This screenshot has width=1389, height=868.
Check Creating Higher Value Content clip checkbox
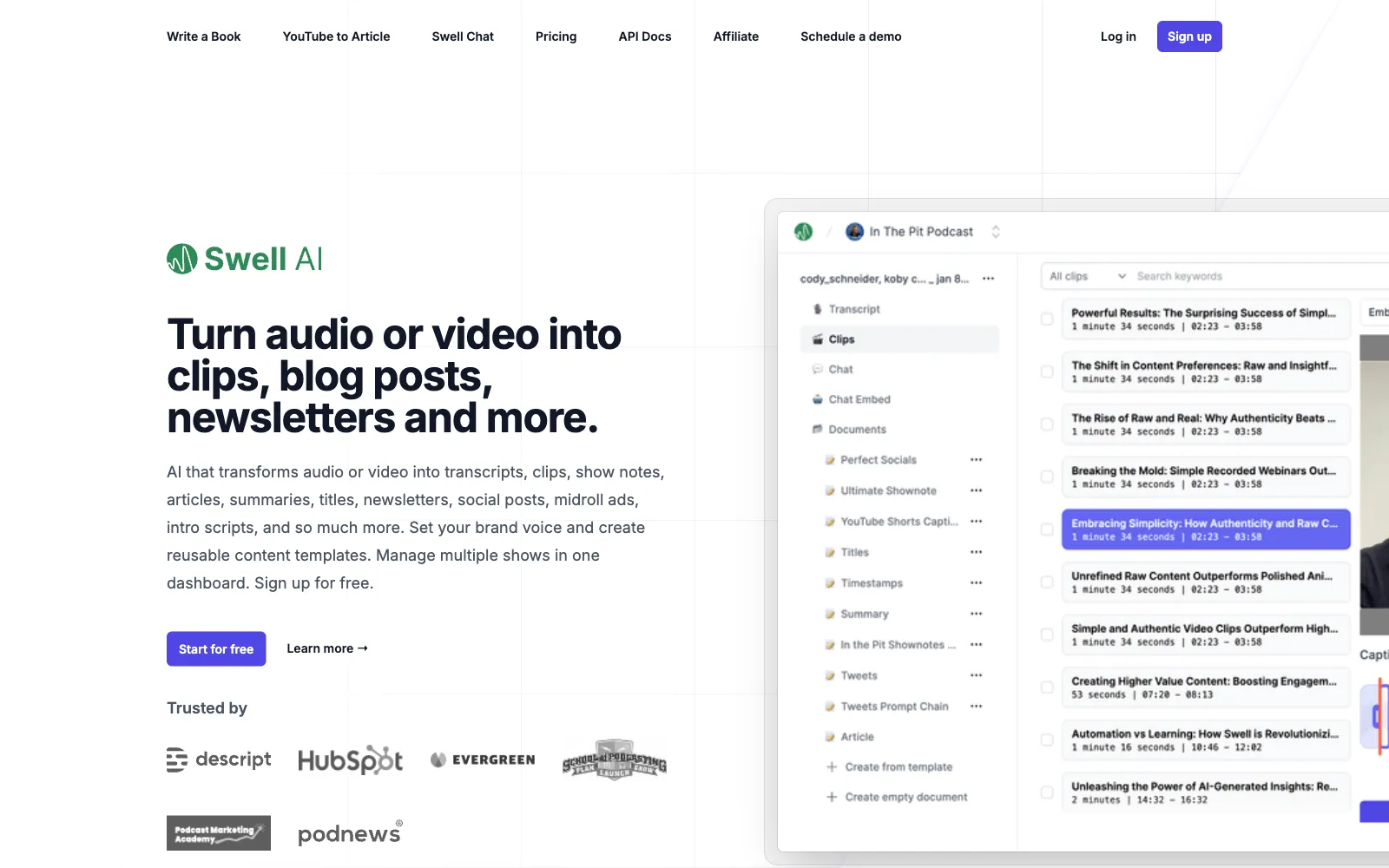click(1047, 687)
